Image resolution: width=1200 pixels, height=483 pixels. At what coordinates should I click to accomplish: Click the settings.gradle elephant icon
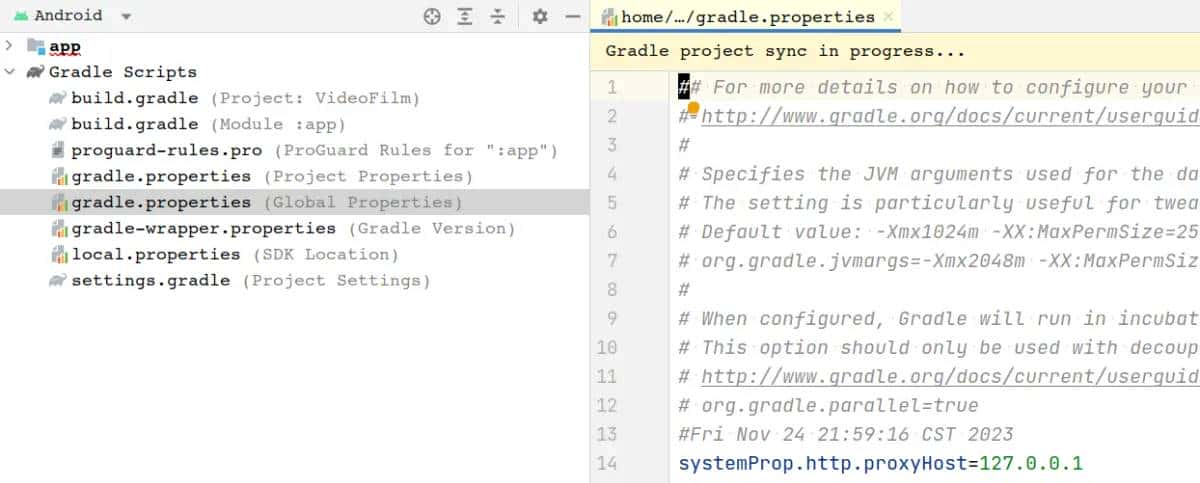pos(57,280)
